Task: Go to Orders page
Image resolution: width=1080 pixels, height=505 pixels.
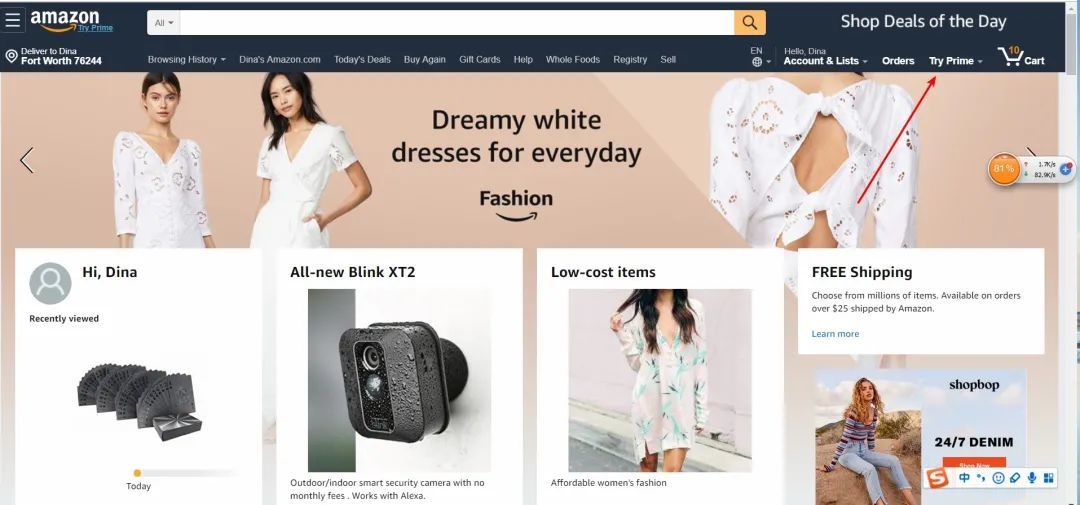Action: (x=898, y=61)
